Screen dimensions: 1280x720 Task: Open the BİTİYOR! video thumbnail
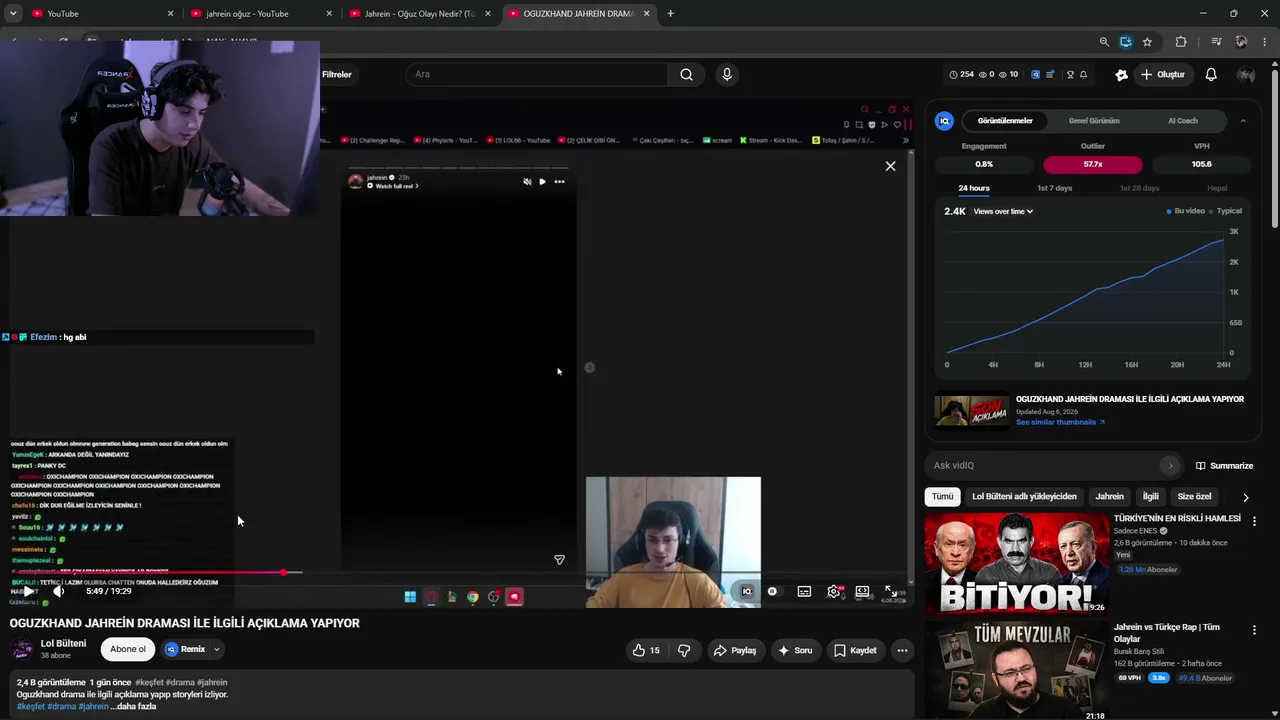point(1016,563)
